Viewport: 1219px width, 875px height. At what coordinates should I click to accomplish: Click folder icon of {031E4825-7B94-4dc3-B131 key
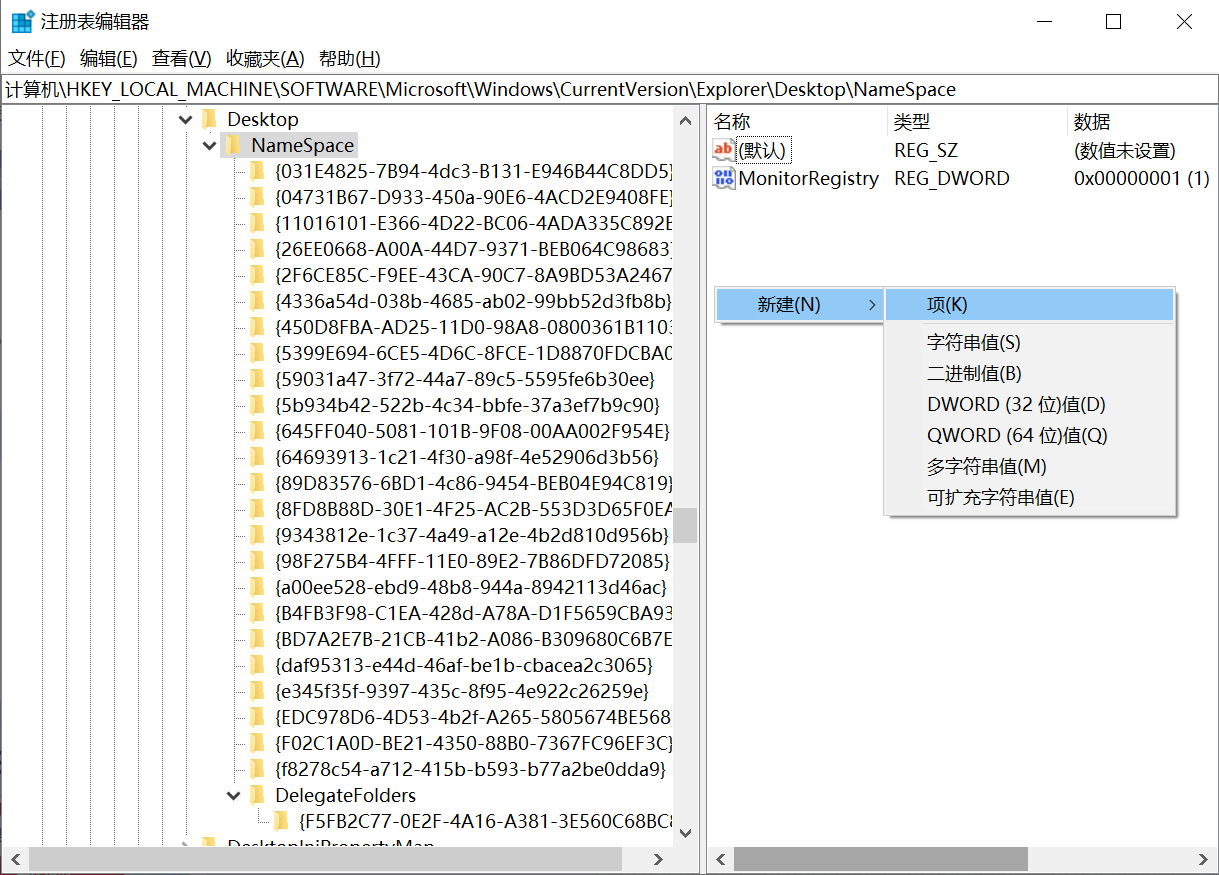point(257,172)
